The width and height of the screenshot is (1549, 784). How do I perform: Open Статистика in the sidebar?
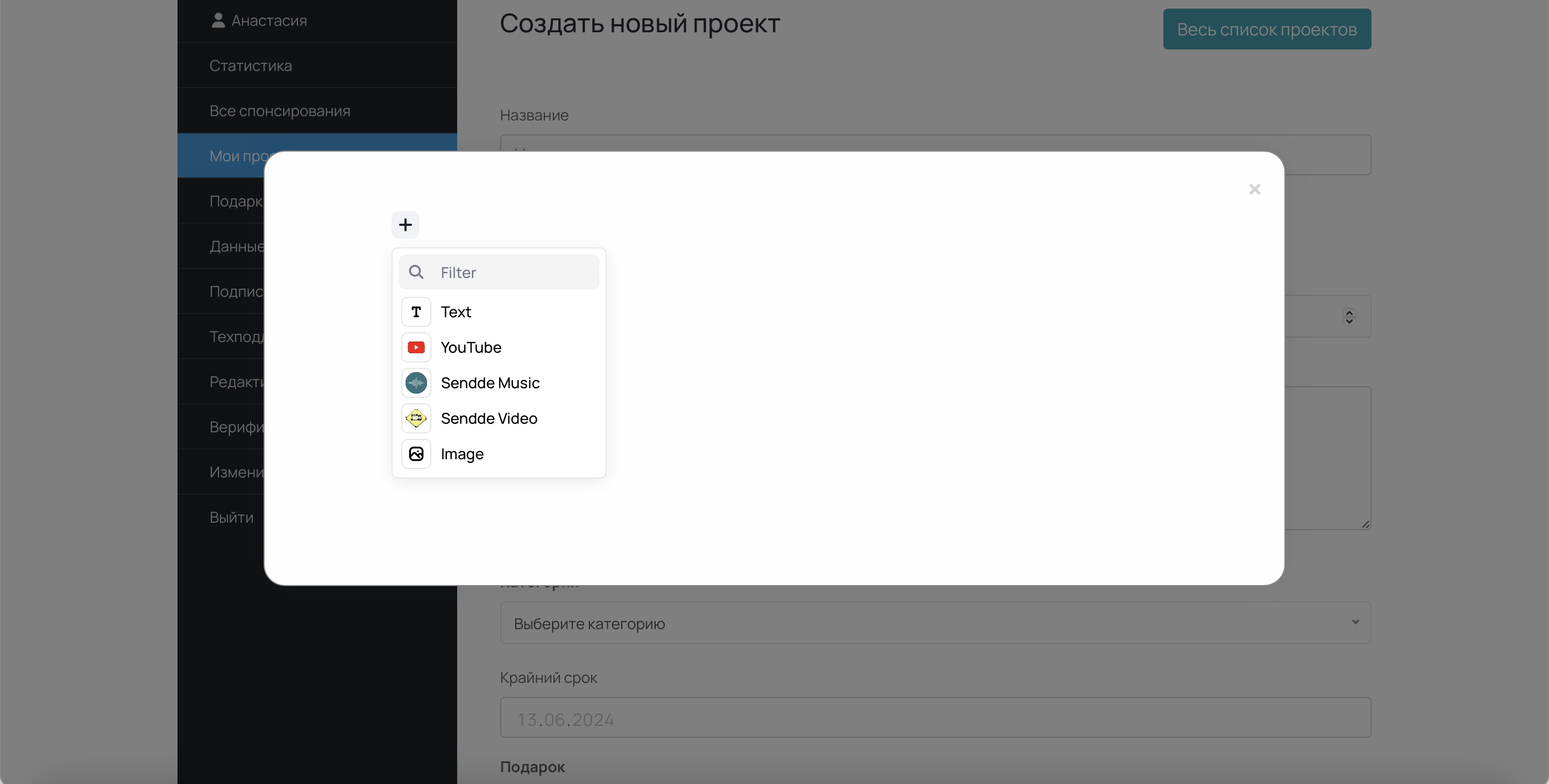317,66
